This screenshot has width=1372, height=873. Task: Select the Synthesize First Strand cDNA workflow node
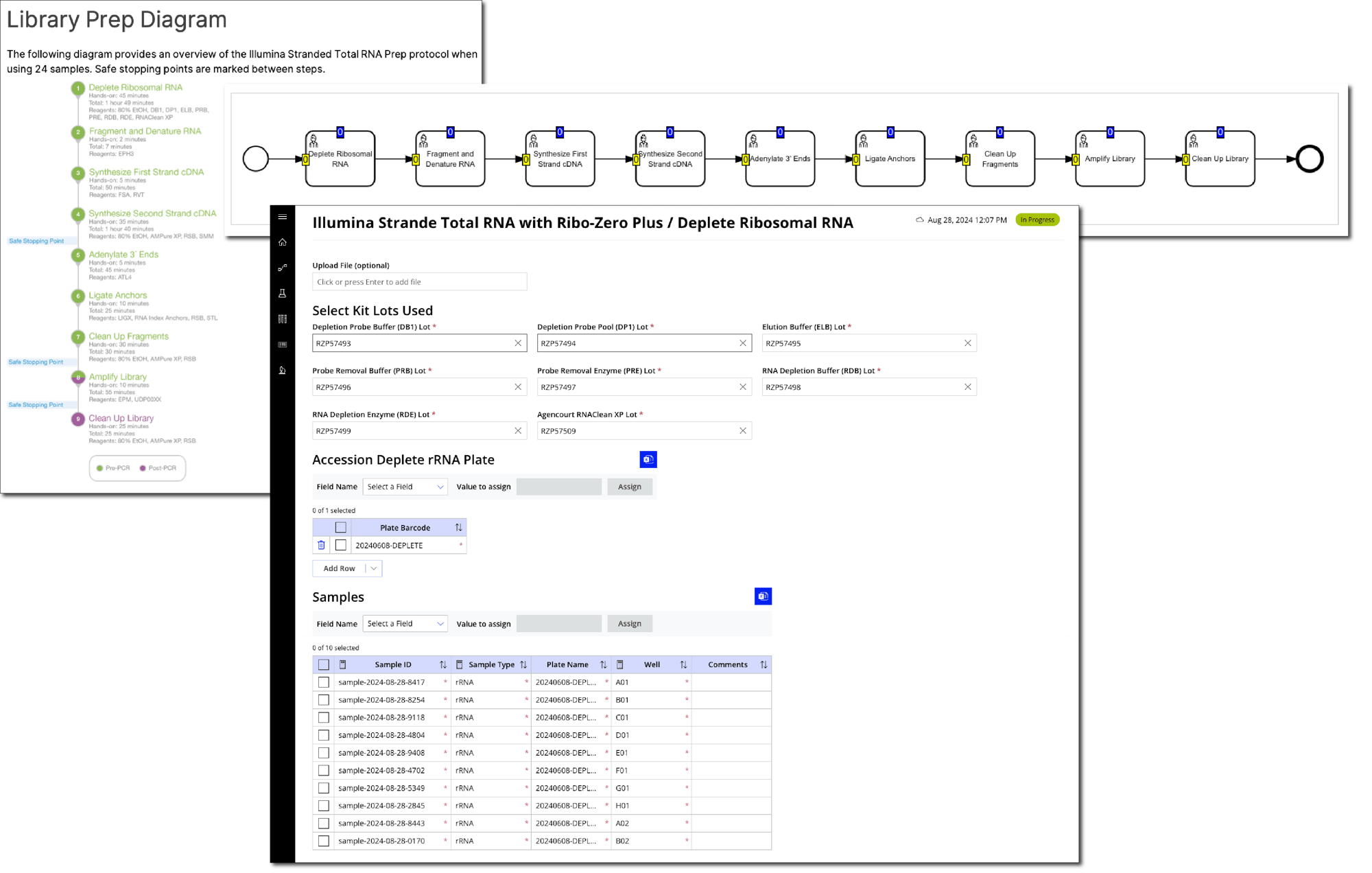[x=560, y=159]
